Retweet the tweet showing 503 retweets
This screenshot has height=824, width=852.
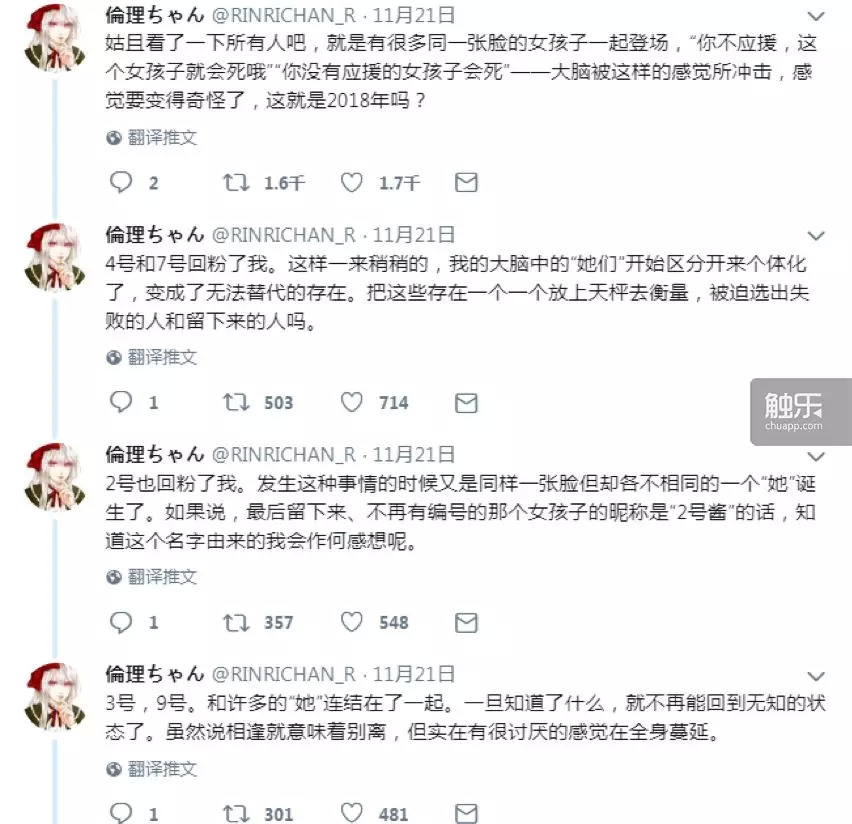[236, 403]
